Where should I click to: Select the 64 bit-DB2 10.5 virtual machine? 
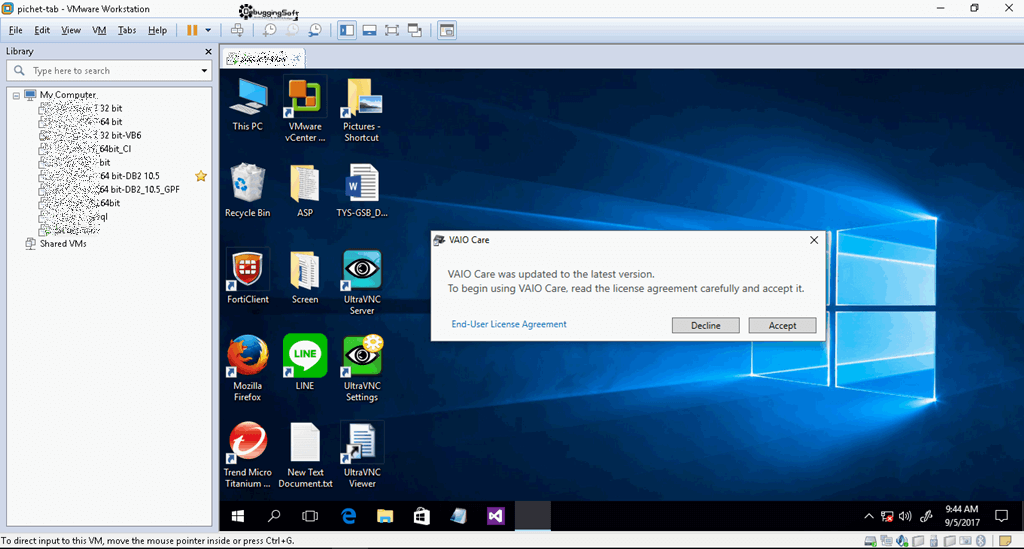pyautogui.click(x=99, y=176)
